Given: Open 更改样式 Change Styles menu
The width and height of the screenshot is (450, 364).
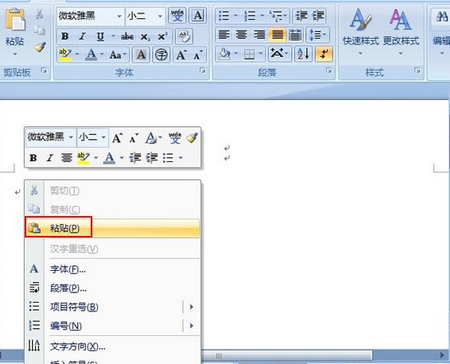Looking at the screenshot, I should click(x=401, y=32).
